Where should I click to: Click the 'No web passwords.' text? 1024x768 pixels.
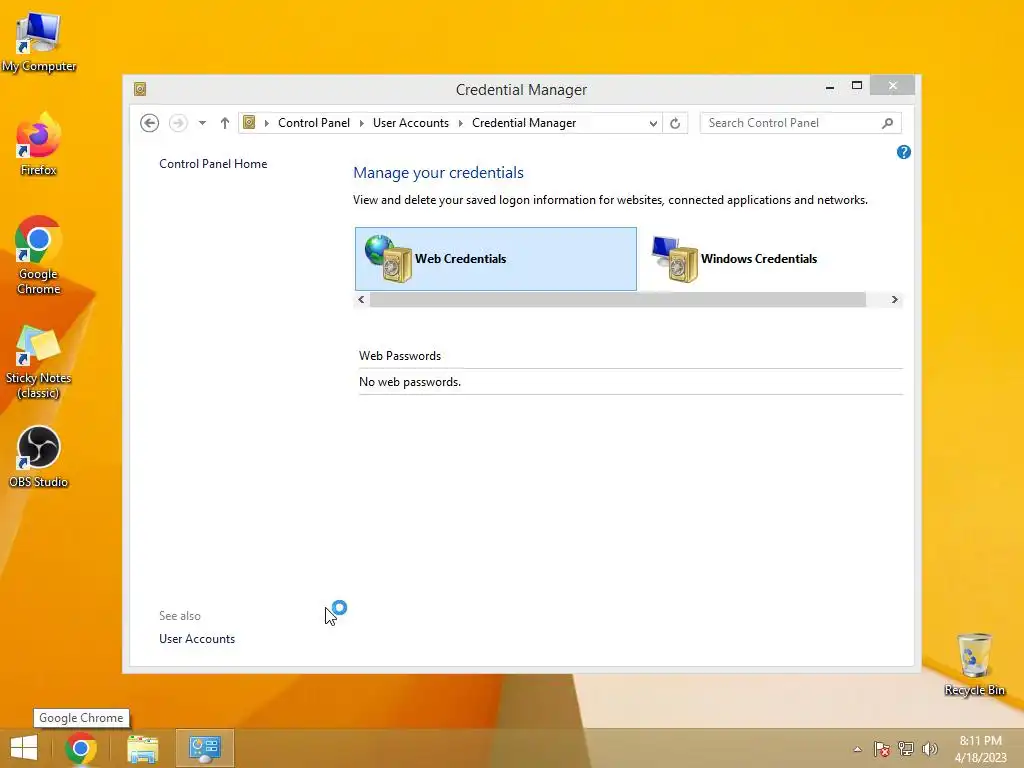[410, 382]
